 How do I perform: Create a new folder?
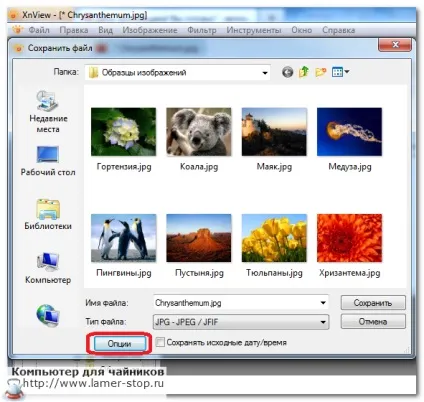(320, 72)
